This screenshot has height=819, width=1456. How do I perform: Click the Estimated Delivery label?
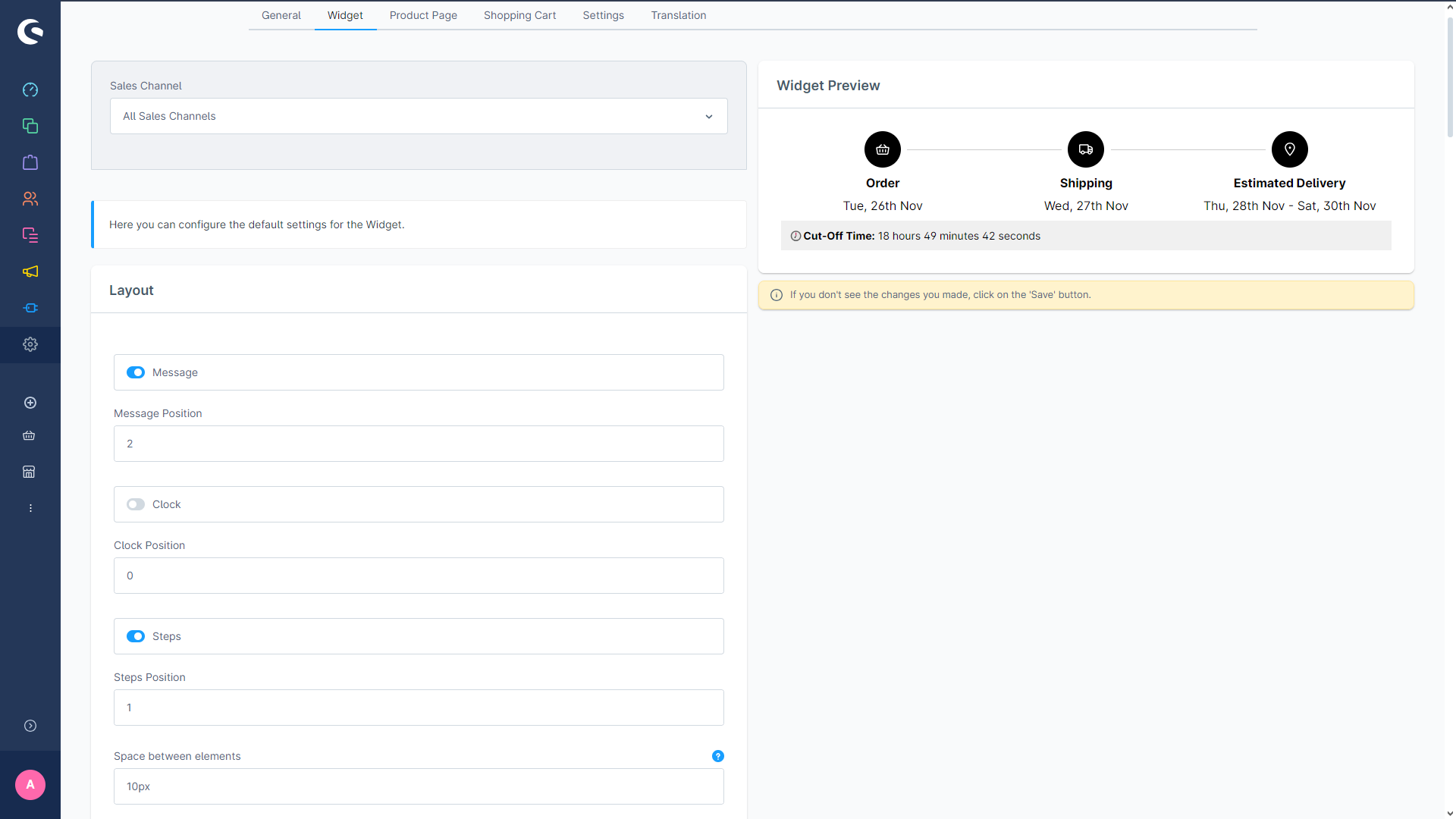point(1289,183)
